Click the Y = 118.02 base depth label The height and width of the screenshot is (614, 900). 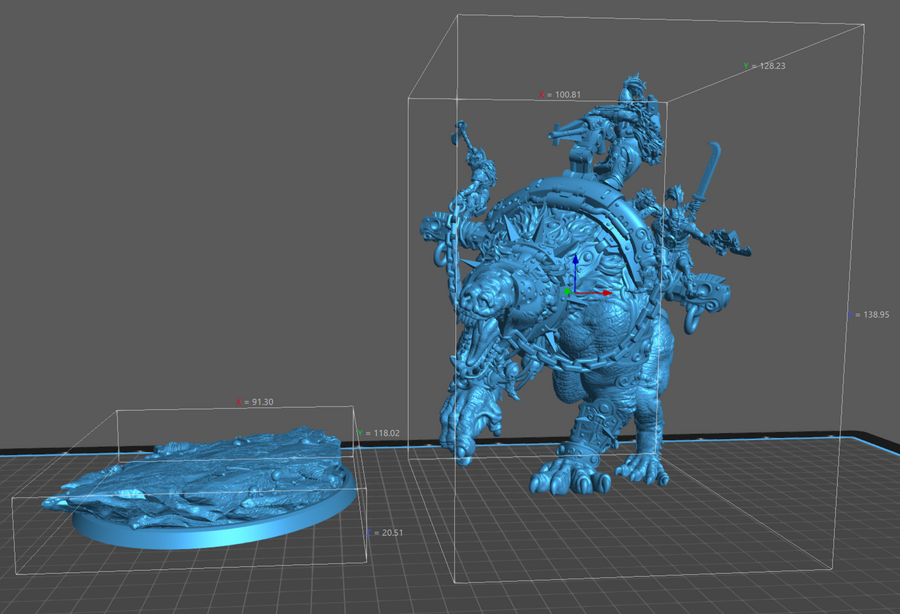(x=378, y=433)
